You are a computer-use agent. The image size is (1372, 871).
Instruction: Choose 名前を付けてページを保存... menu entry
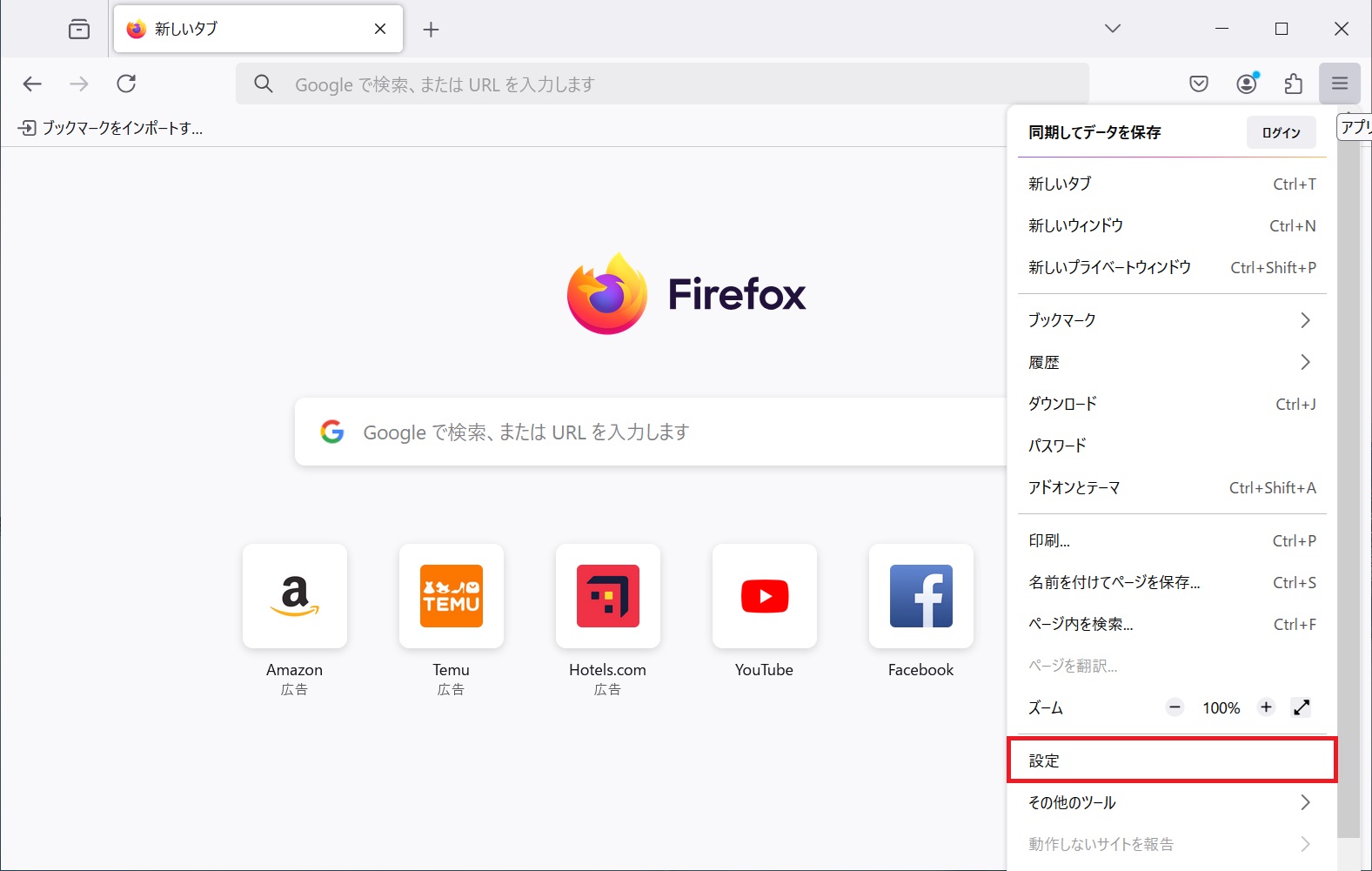point(1172,582)
